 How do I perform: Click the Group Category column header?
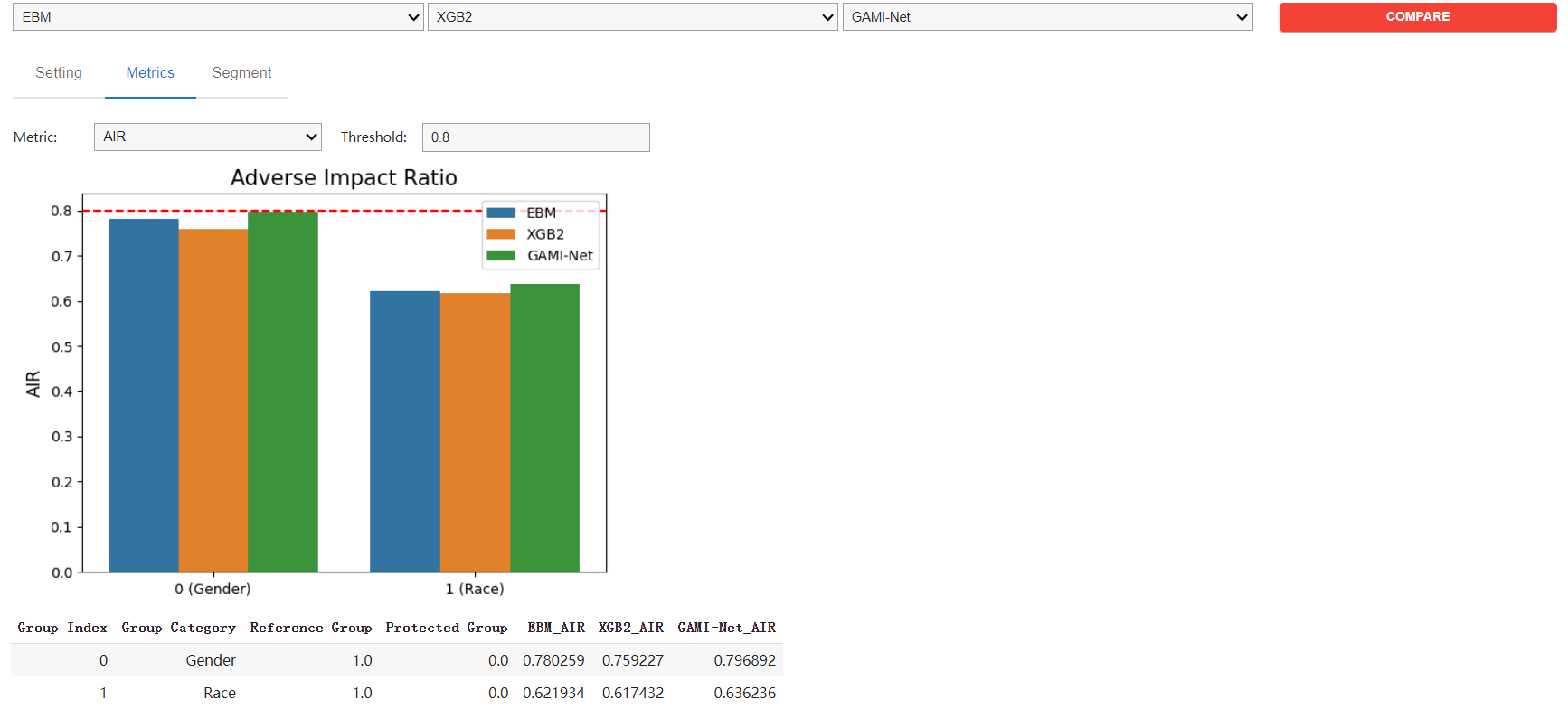178,628
